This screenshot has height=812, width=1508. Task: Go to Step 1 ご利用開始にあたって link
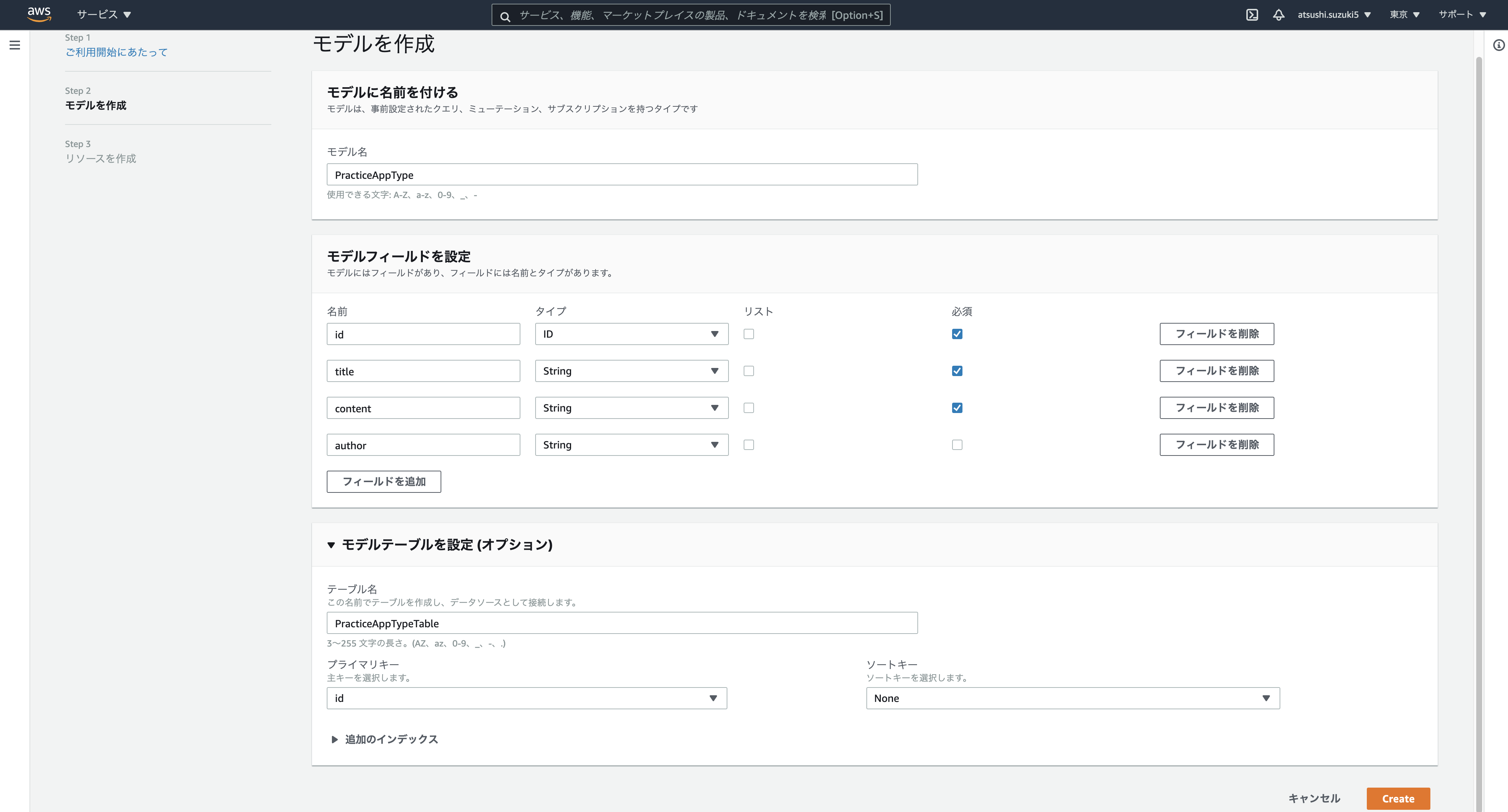[x=116, y=52]
